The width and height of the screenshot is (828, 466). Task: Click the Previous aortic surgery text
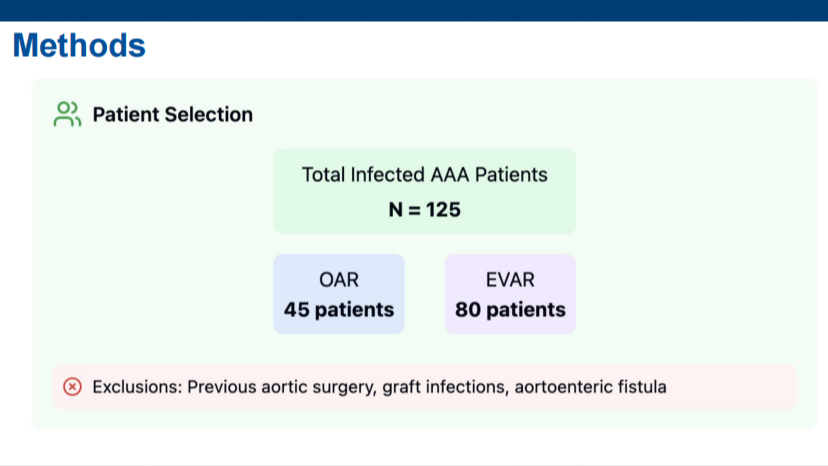(x=281, y=387)
